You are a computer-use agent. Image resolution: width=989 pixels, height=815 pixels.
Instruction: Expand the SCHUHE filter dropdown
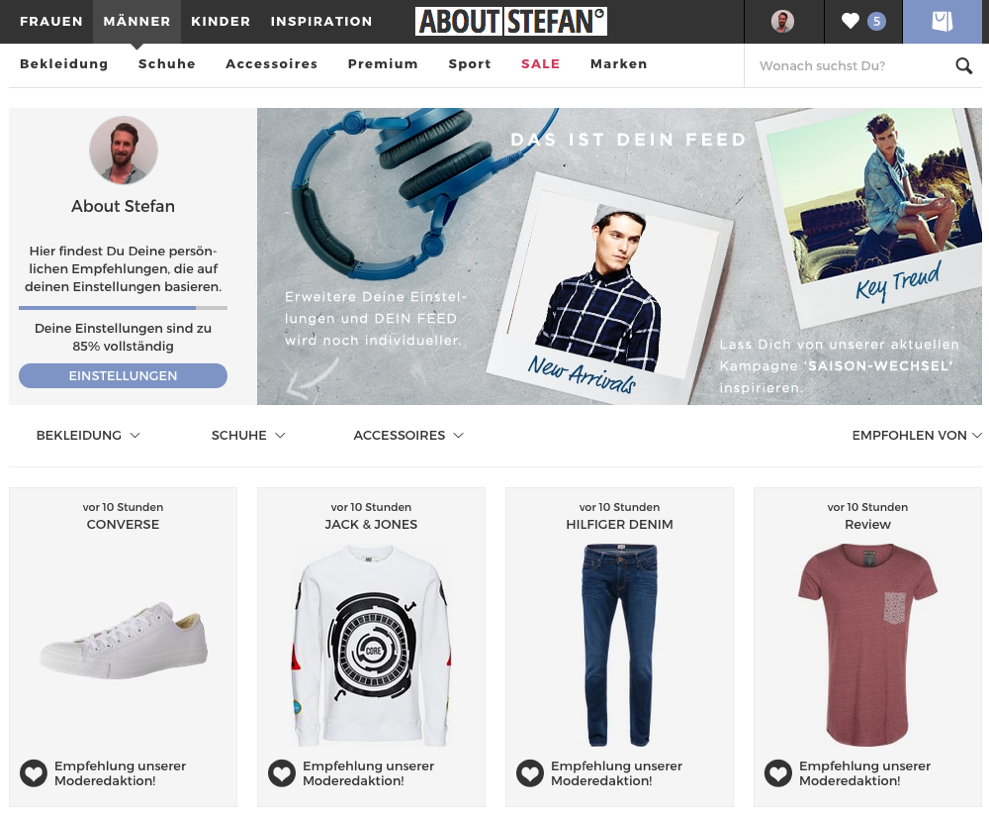pyautogui.click(x=248, y=435)
